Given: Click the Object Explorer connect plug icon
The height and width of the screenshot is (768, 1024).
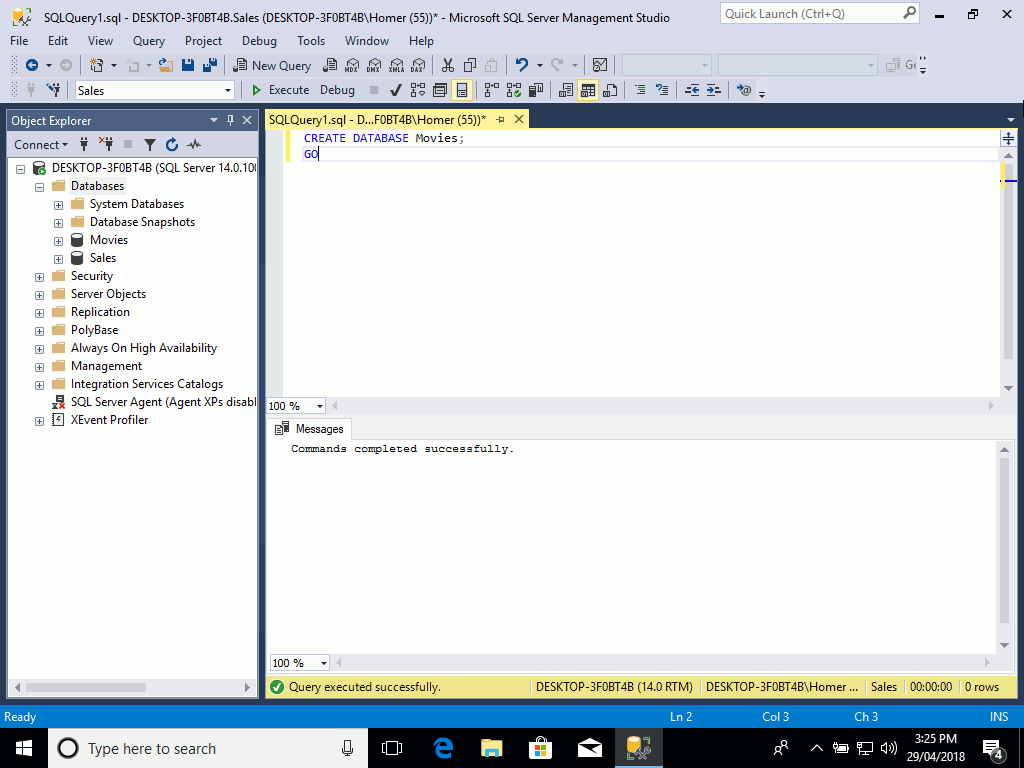Looking at the screenshot, I should (x=84, y=144).
